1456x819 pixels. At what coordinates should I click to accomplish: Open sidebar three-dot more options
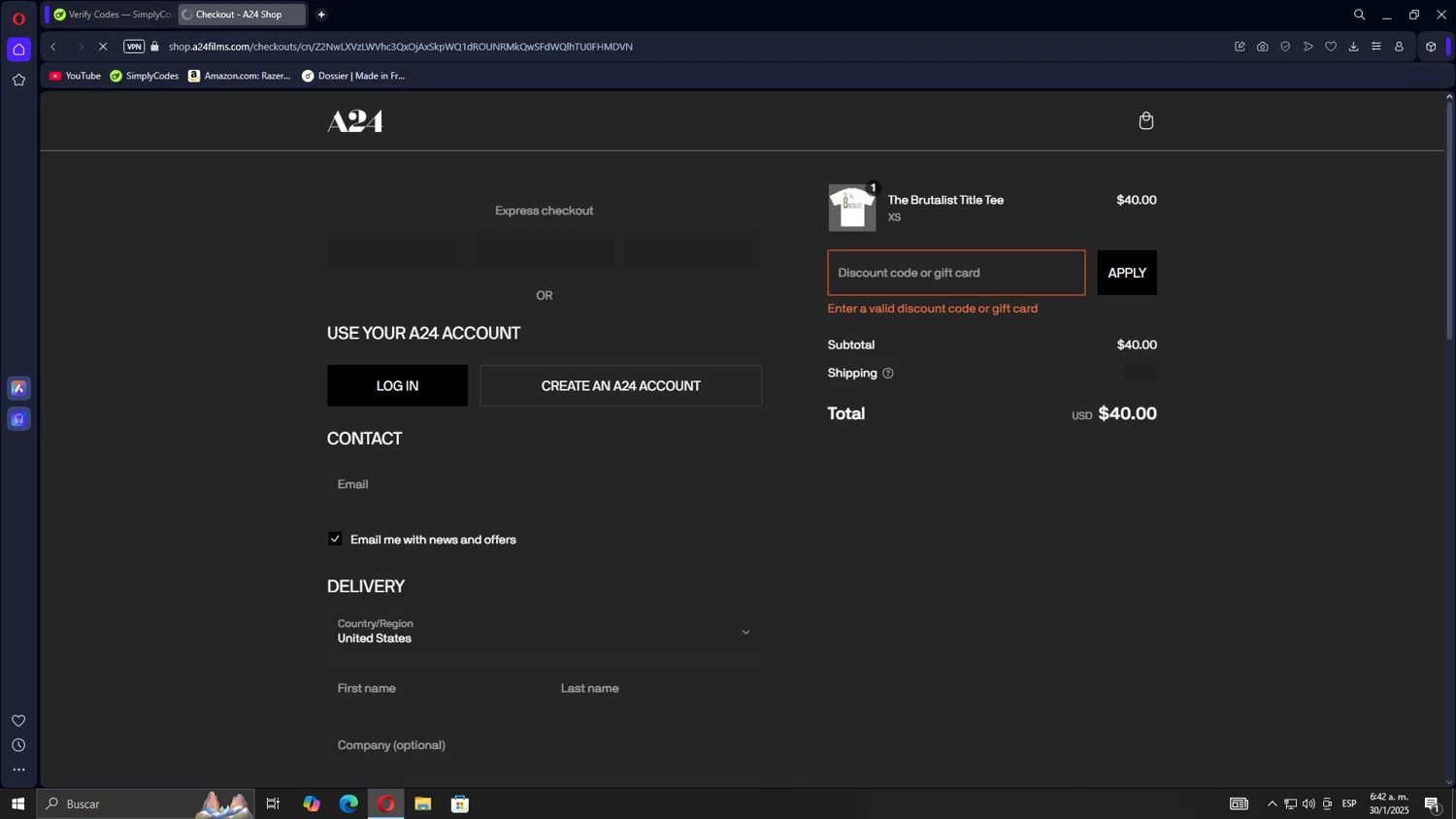18,770
